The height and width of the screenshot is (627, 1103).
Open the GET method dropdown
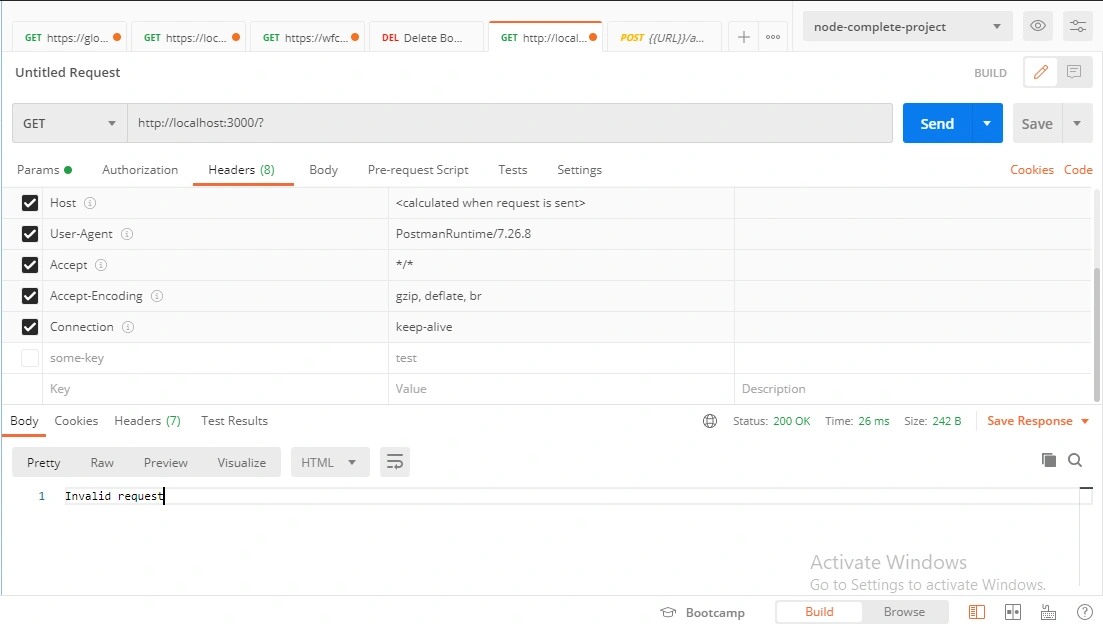click(x=69, y=123)
